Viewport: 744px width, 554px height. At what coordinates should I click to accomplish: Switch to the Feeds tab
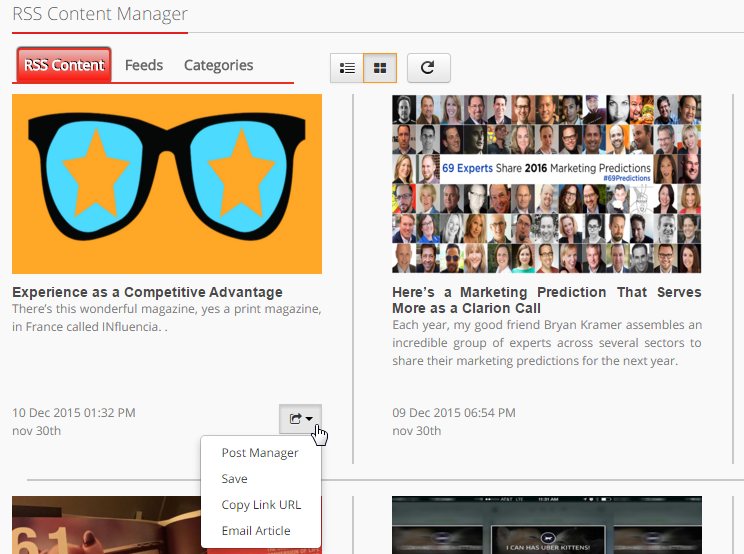point(144,65)
